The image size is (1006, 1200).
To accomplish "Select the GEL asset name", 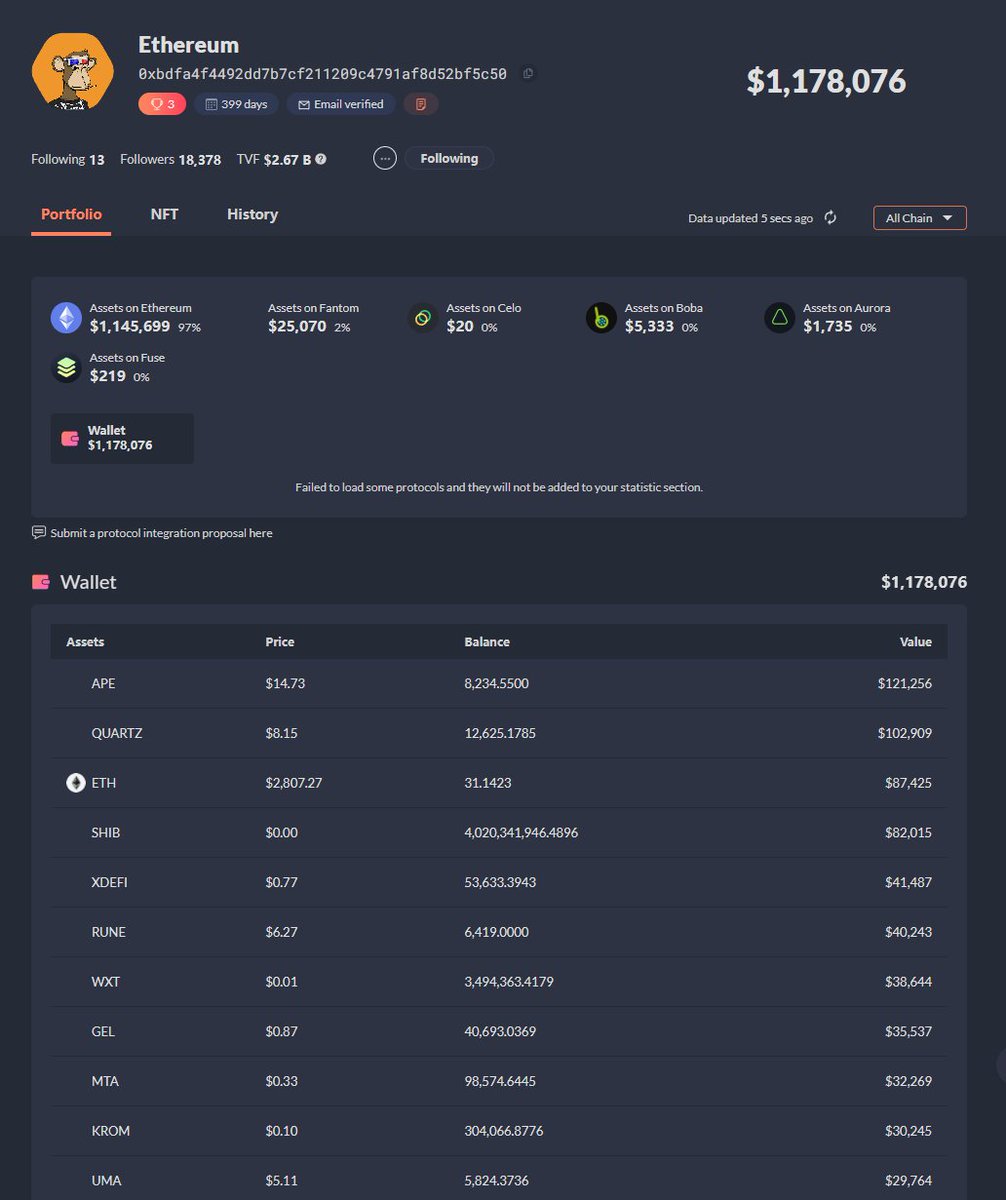I will 104,1031.
